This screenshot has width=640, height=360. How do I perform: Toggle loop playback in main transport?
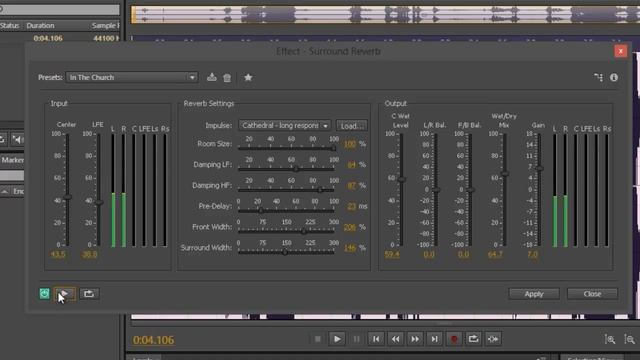(x=473, y=339)
